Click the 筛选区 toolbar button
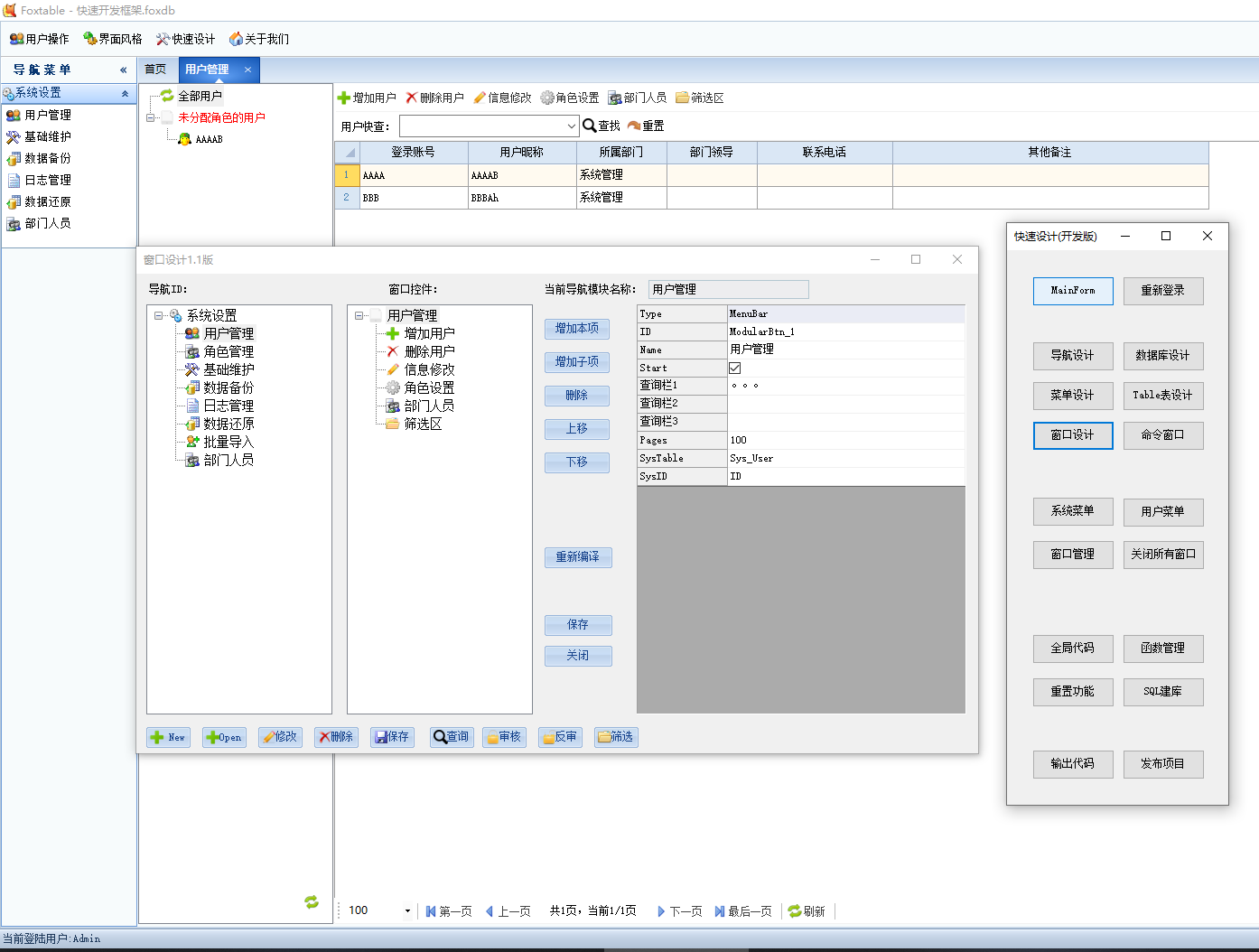 click(700, 98)
